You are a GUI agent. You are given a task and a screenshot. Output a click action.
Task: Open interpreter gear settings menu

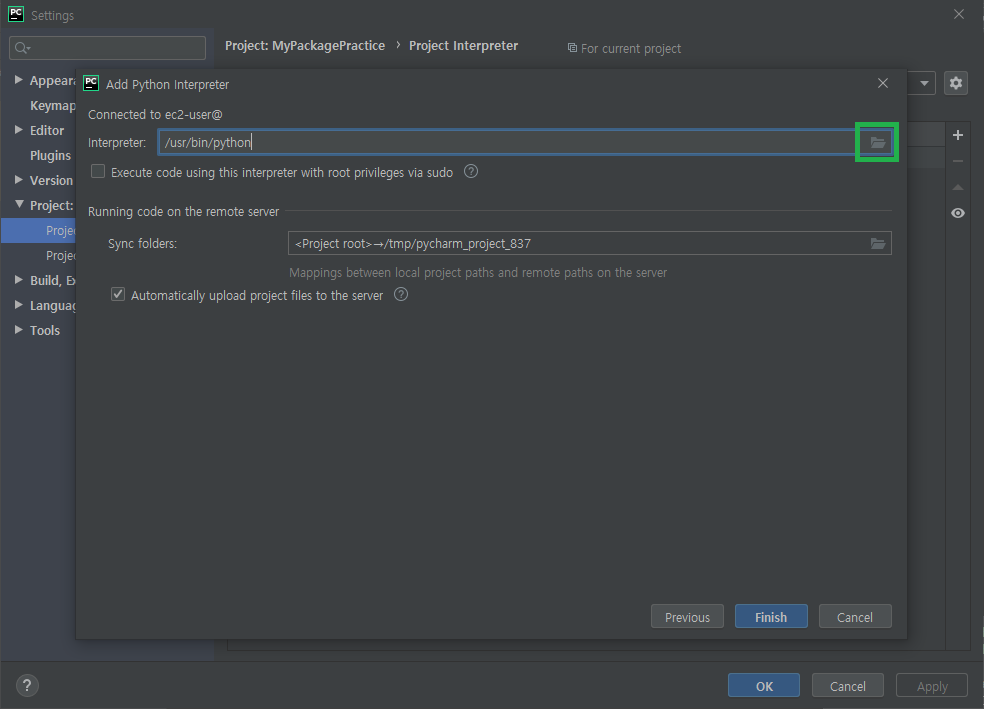click(x=956, y=83)
